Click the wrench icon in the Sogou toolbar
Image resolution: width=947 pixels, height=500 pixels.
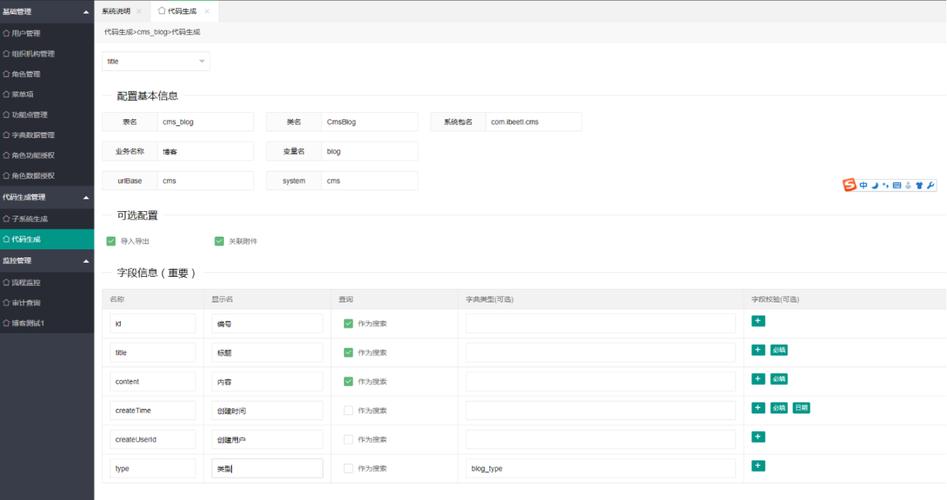click(x=931, y=185)
